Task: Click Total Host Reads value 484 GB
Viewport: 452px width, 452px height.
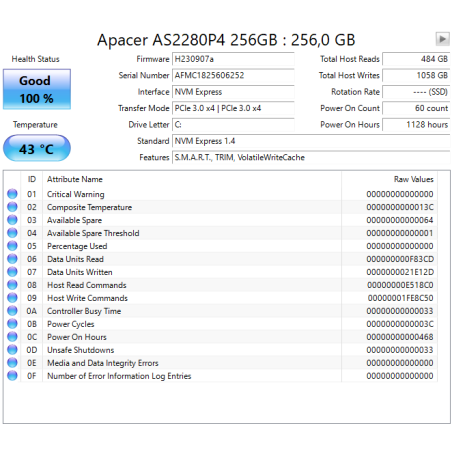Action: [416, 59]
